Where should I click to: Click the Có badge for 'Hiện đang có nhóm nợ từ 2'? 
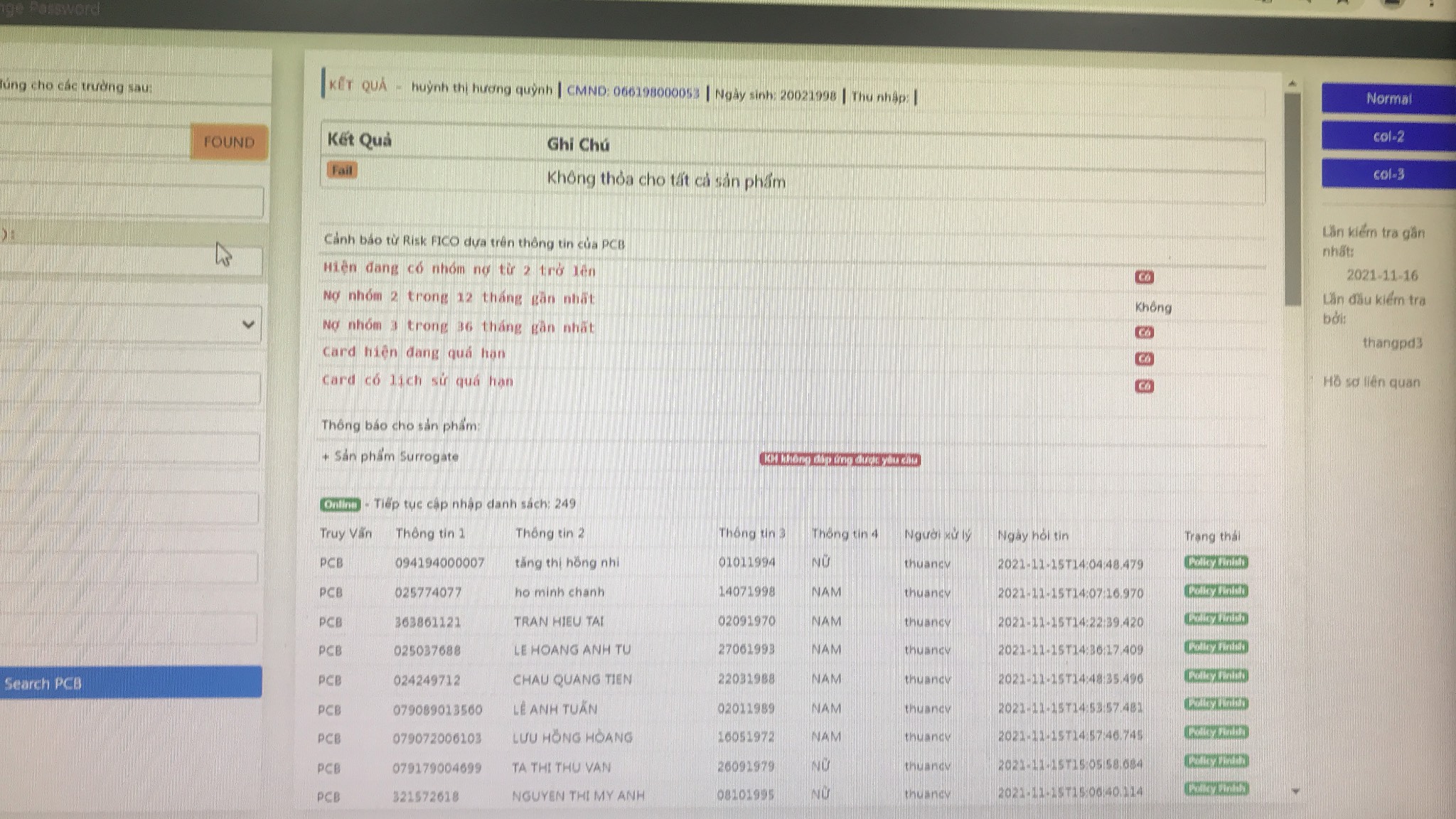1144,277
